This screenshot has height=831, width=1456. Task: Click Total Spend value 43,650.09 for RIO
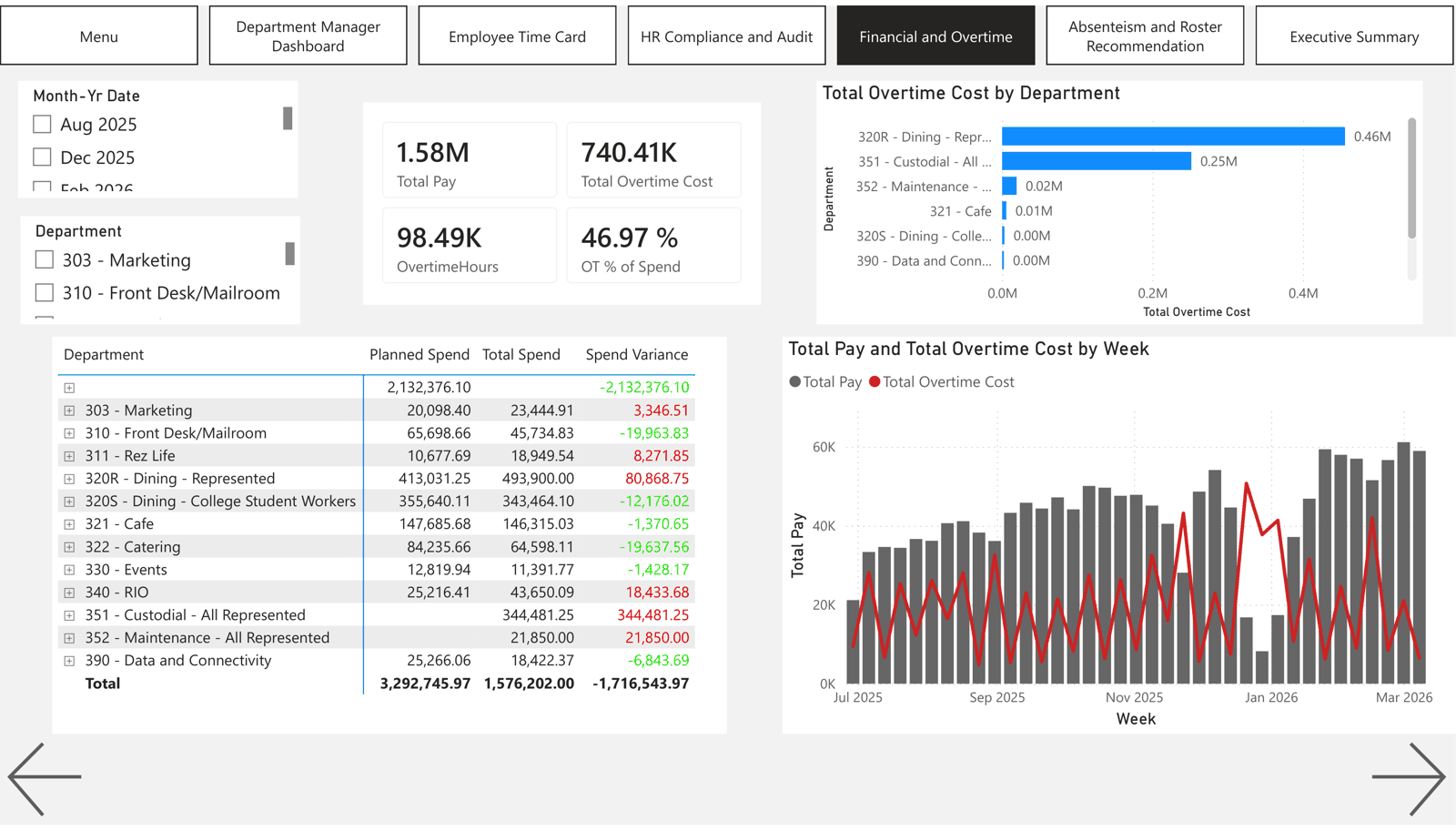(541, 593)
